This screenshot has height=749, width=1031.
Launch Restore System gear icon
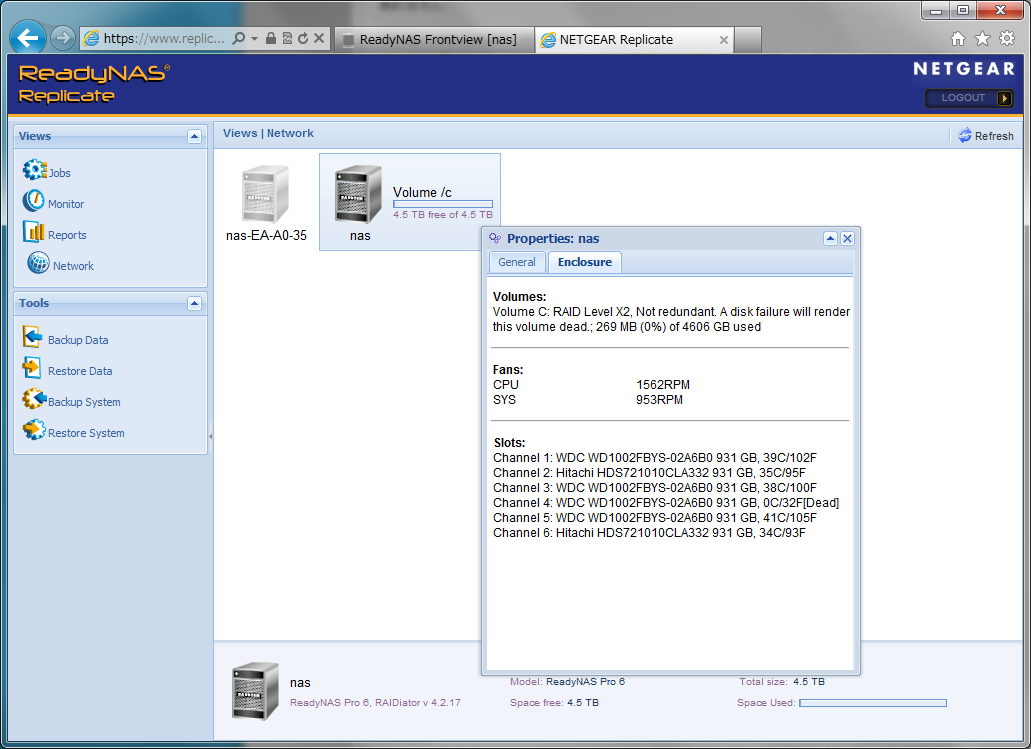[x=34, y=431]
